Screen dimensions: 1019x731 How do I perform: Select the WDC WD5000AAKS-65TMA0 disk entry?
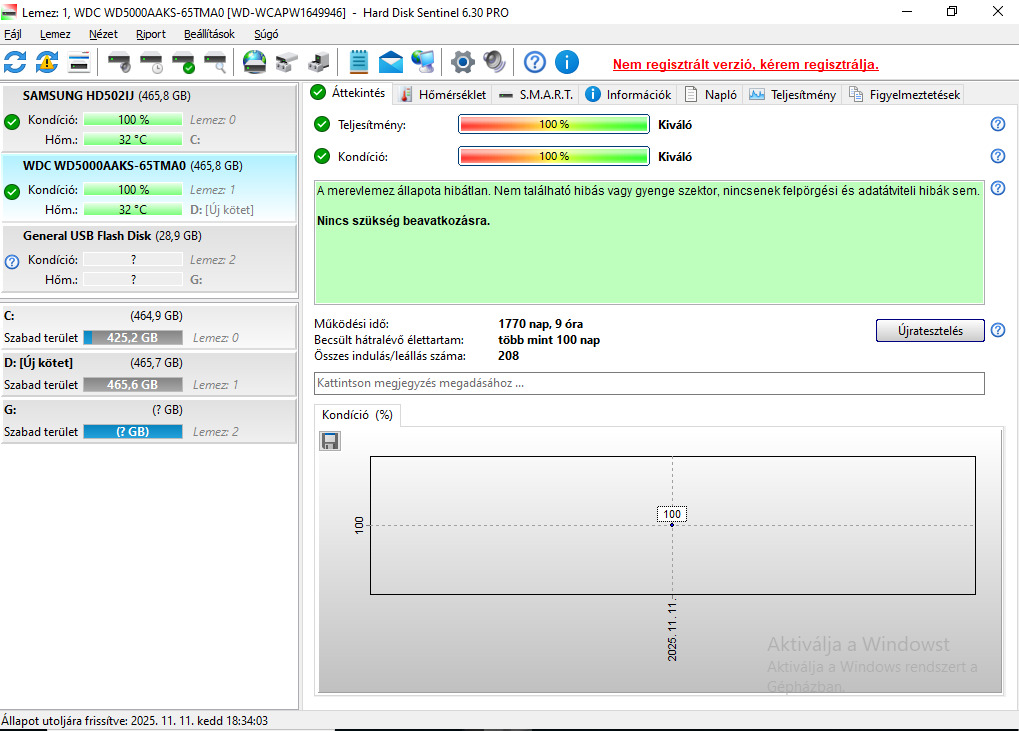click(149, 188)
